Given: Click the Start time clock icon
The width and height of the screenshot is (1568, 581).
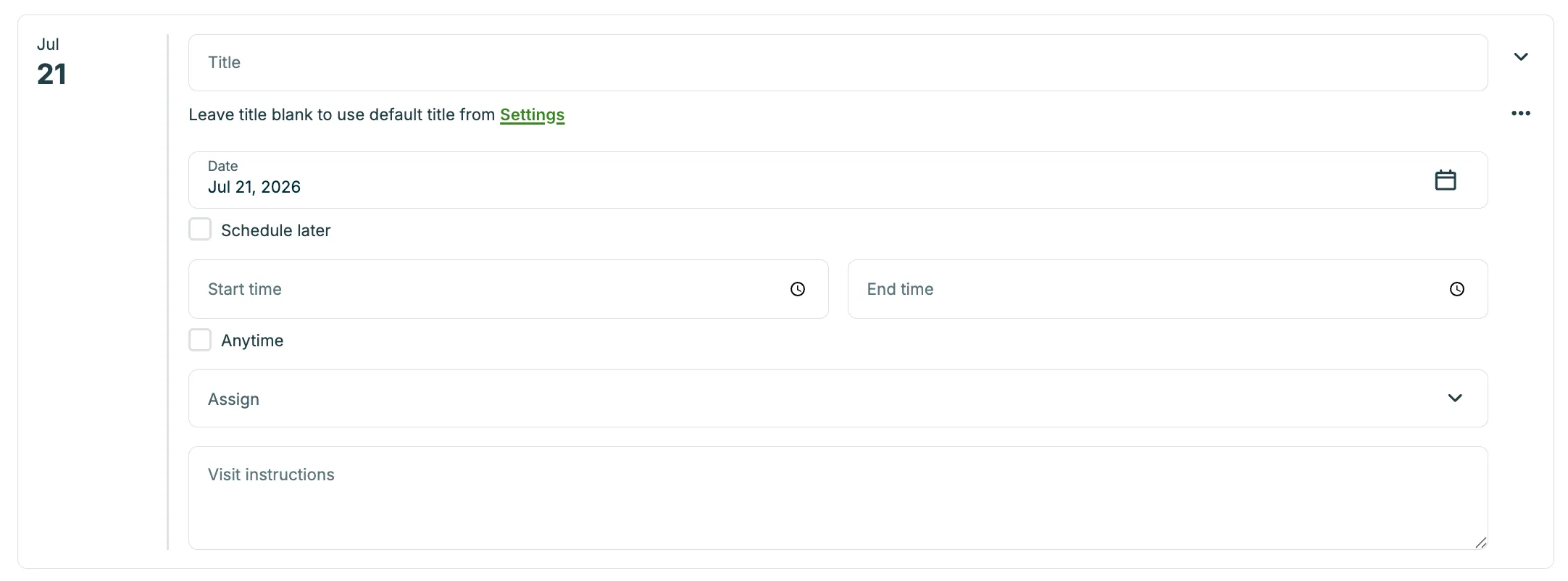Looking at the screenshot, I should click(797, 289).
